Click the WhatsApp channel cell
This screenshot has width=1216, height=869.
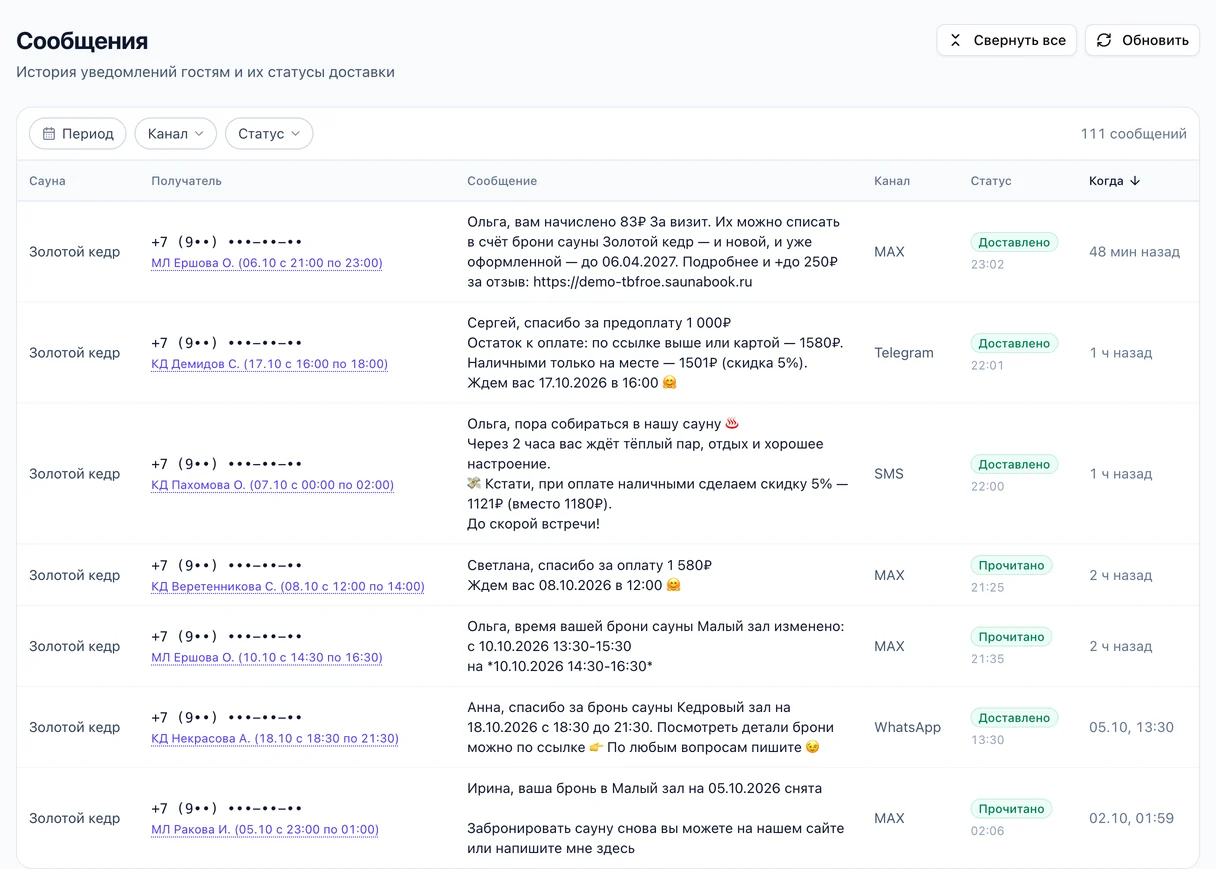pyautogui.click(x=908, y=727)
